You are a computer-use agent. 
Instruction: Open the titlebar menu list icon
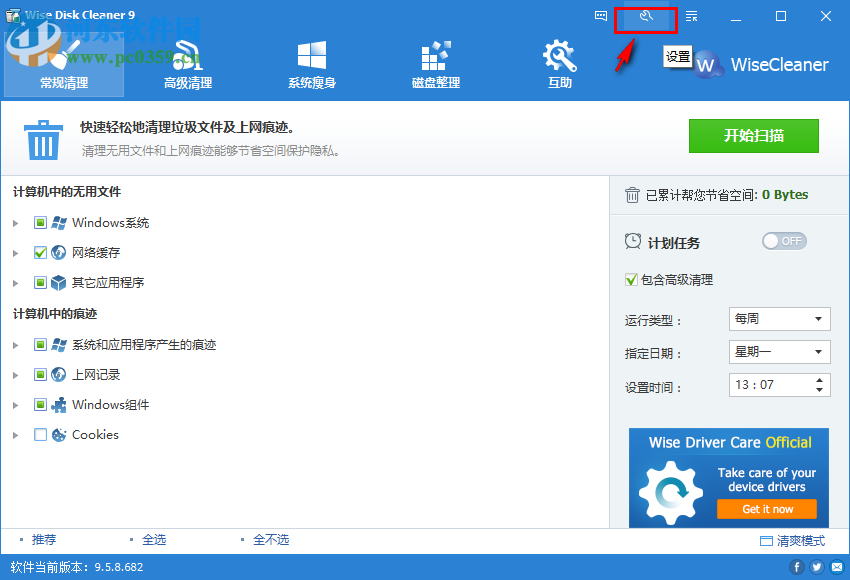pos(690,16)
